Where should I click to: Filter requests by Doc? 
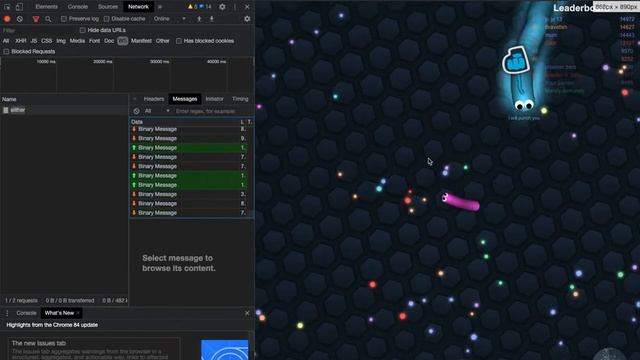pos(109,41)
